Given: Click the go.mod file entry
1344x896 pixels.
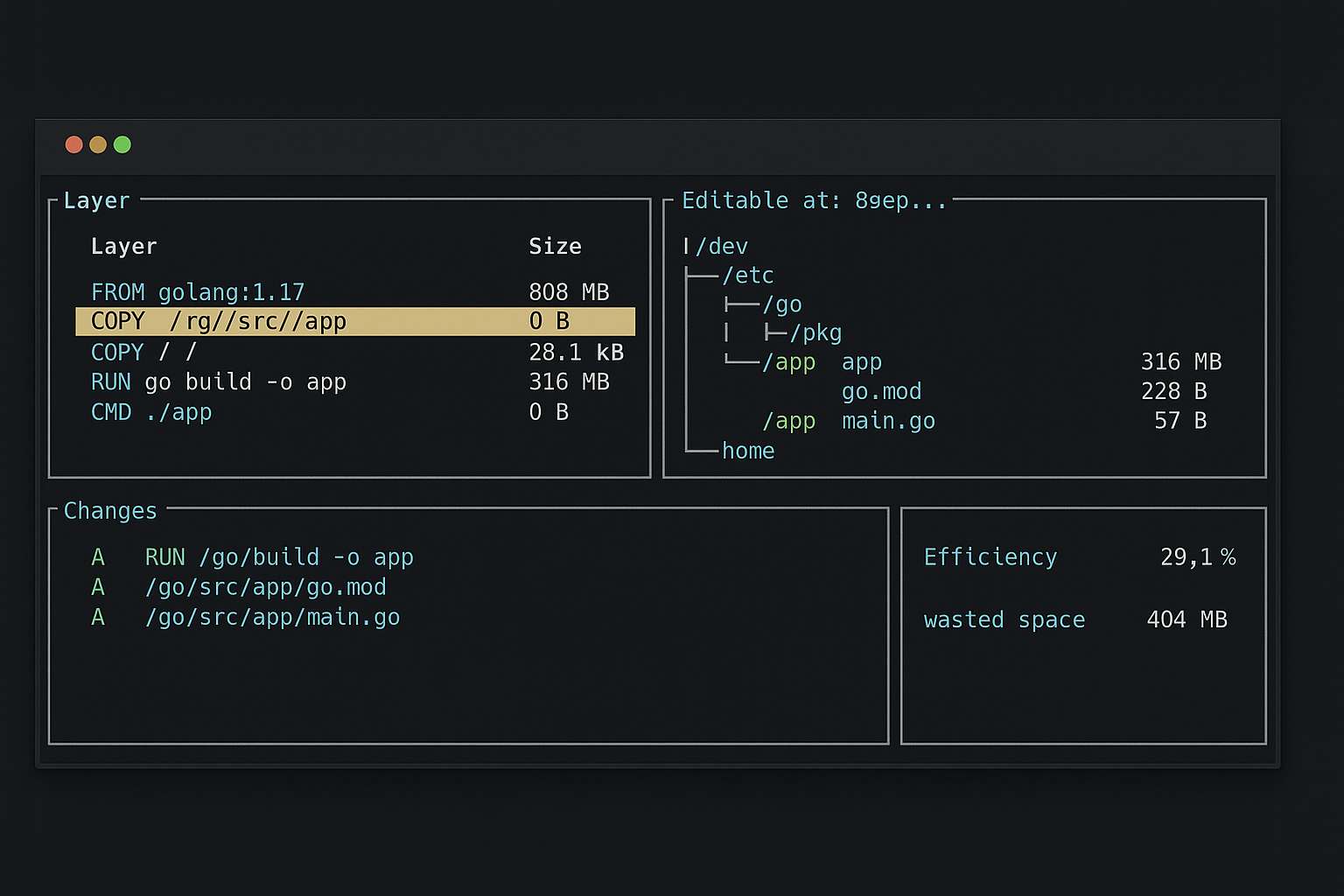Looking at the screenshot, I should point(881,391).
